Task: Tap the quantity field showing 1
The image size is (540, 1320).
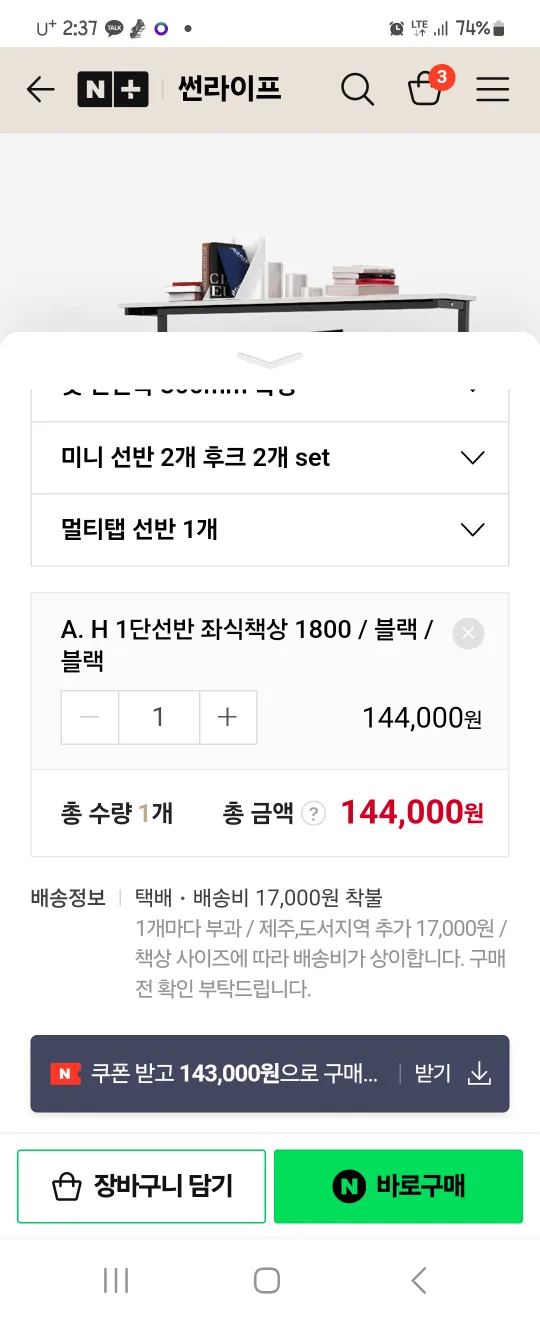Action: pos(159,718)
